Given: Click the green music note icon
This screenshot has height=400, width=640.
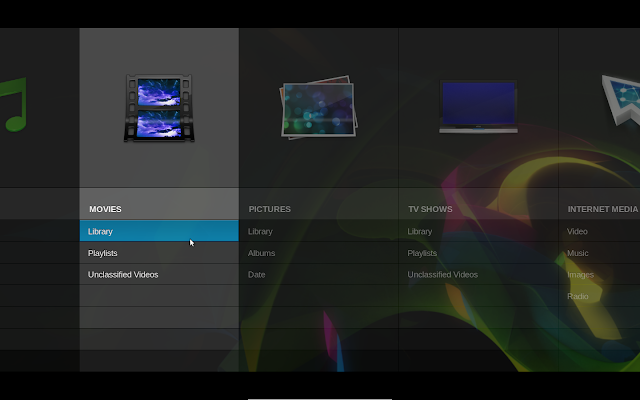Looking at the screenshot, I should [13, 104].
